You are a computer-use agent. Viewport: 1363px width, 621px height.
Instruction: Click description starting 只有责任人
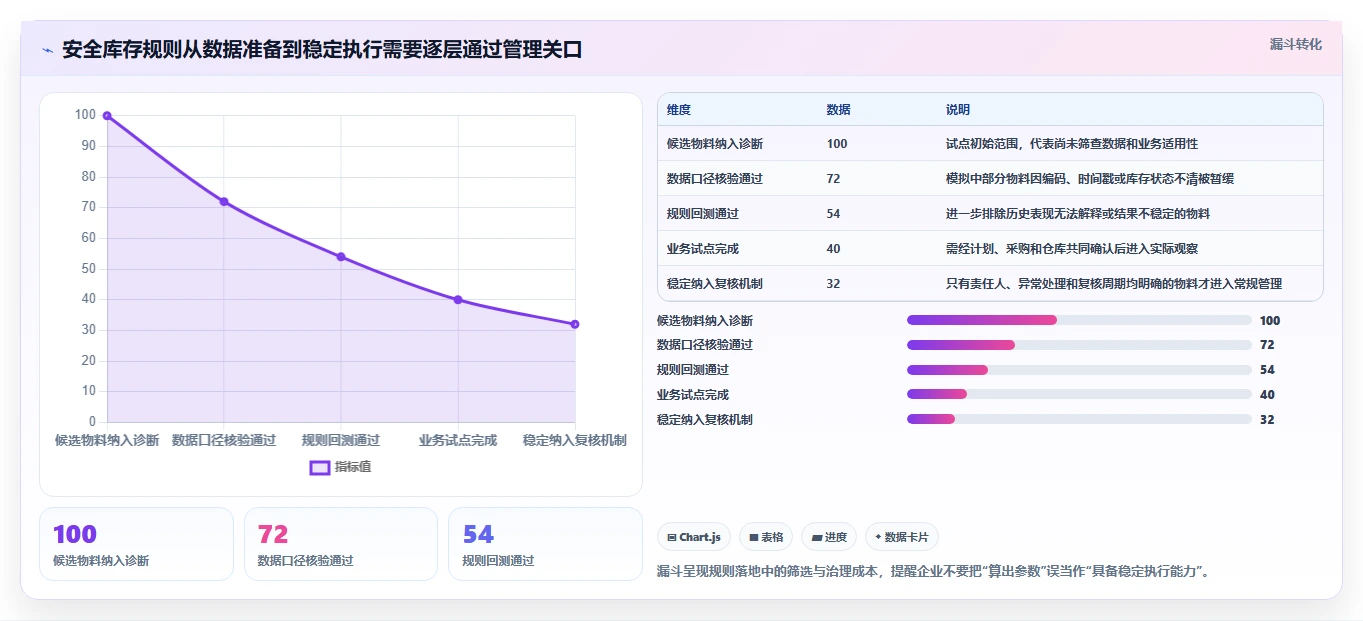(x=1114, y=284)
